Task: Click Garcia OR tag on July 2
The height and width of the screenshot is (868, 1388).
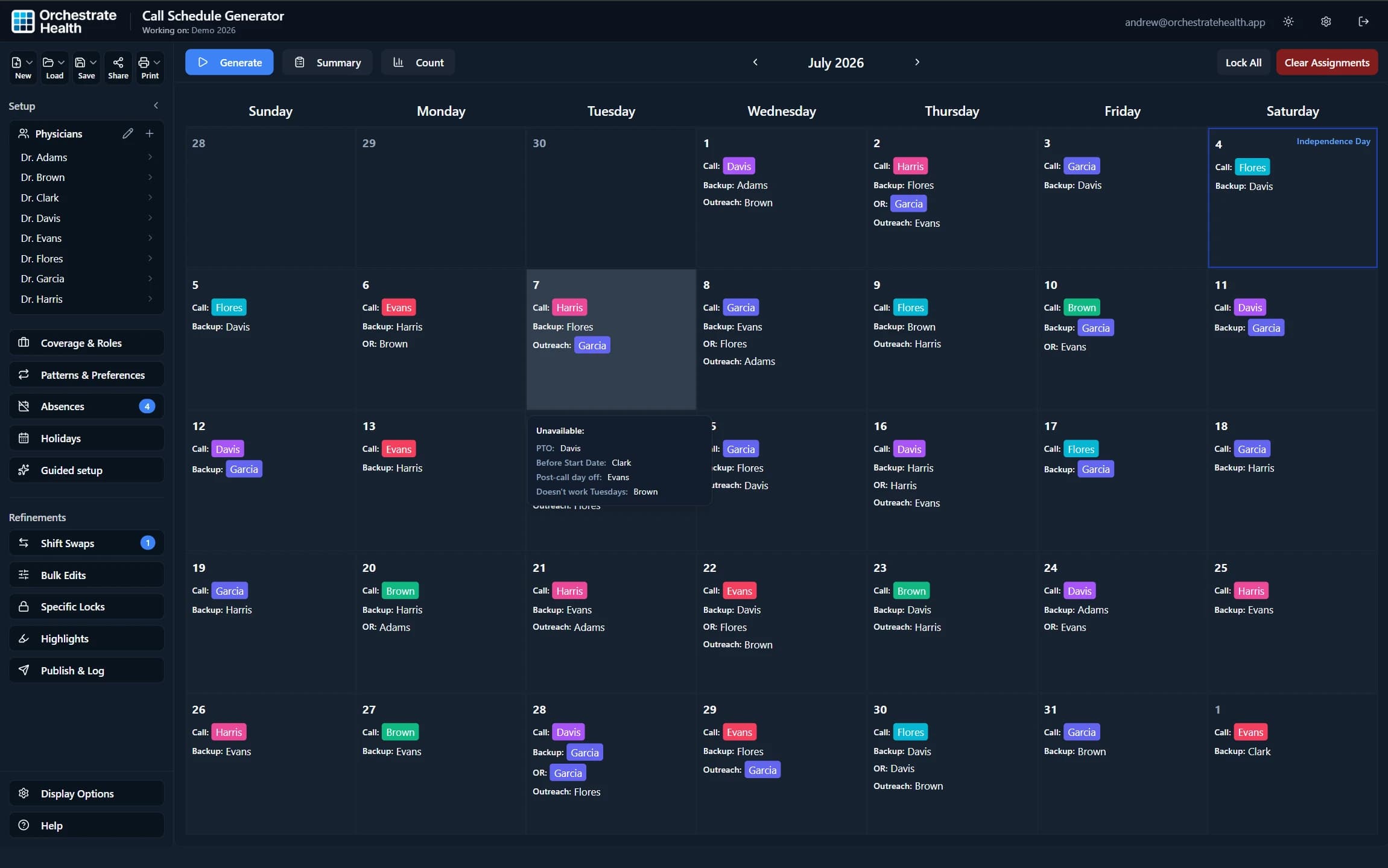Action: click(908, 204)
